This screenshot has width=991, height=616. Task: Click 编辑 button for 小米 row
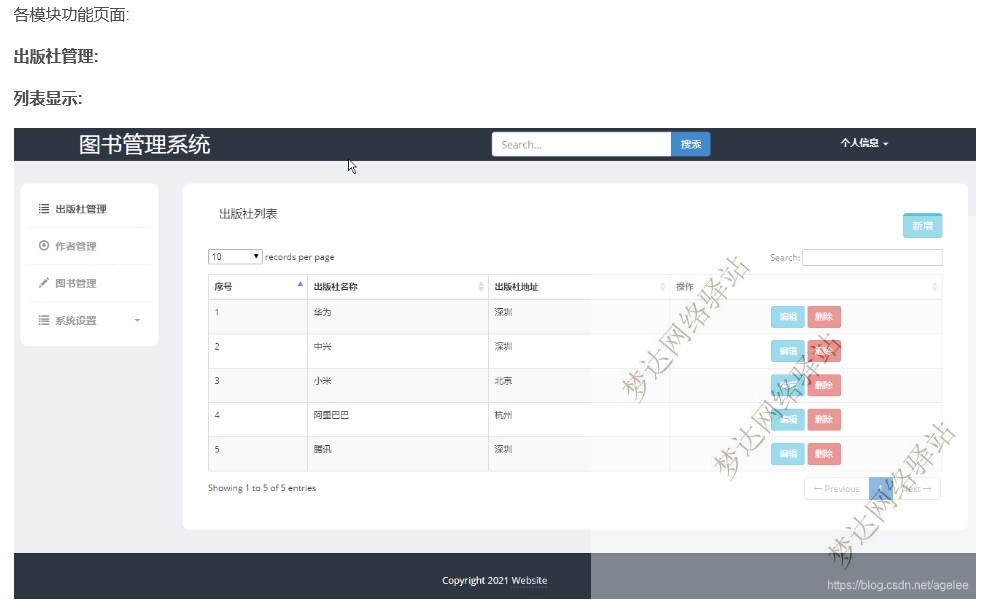(x=787, y=385)
